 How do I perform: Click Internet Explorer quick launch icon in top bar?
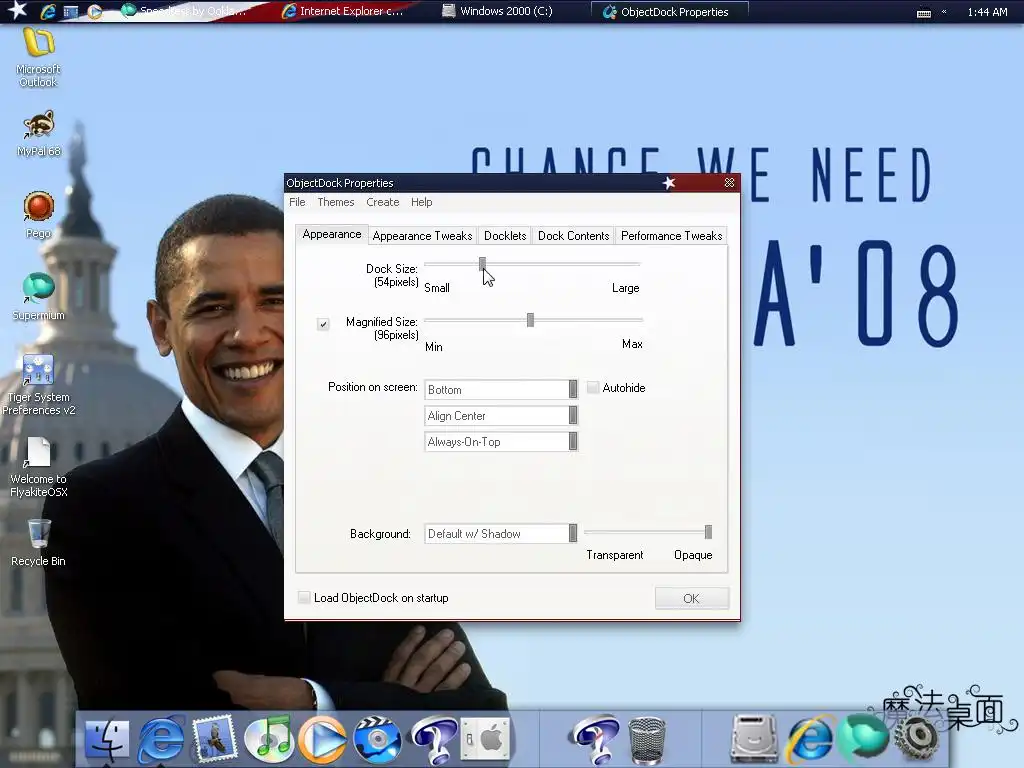coord(48,11)
